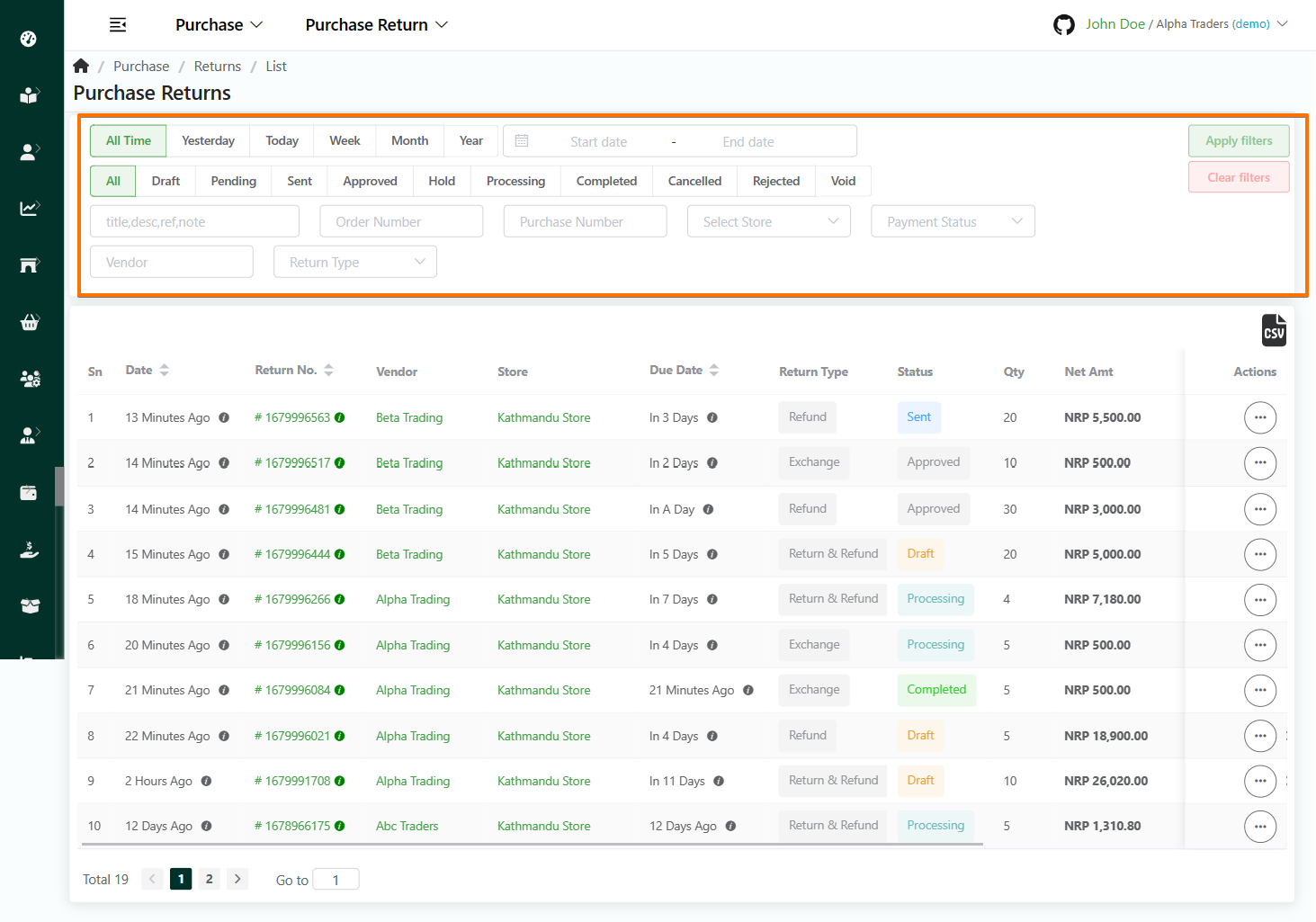Click the Vendor filter field

click(172, 262)
